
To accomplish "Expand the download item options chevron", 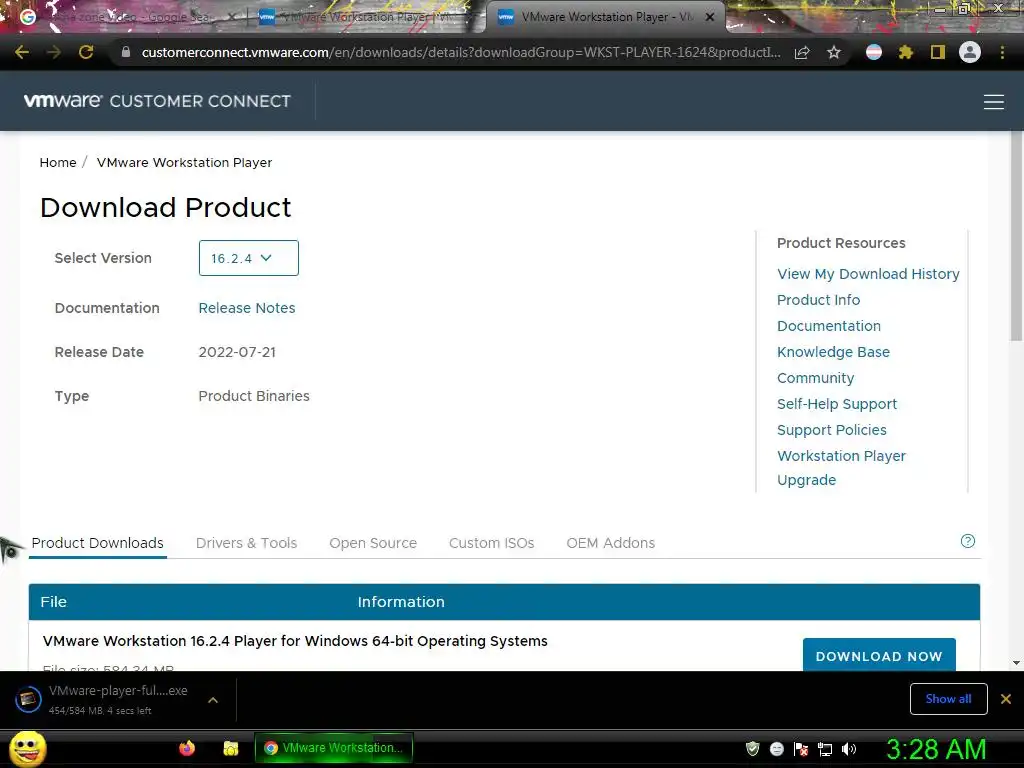I will click(212, 699).
